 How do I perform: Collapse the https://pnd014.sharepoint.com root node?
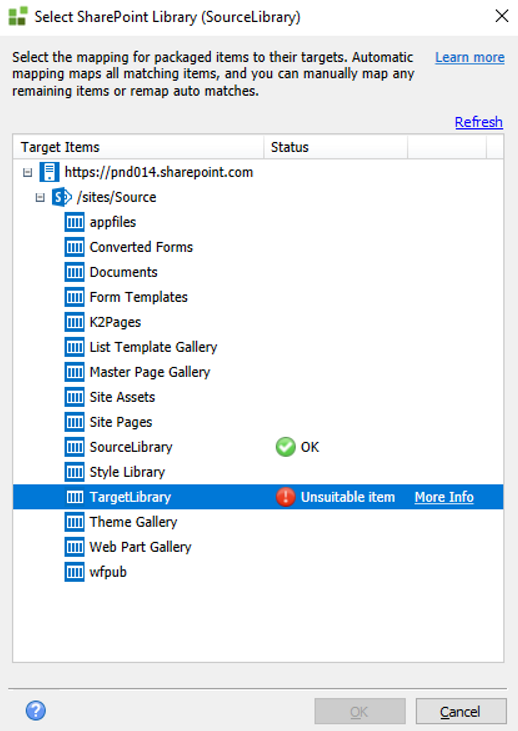point(28,172)
